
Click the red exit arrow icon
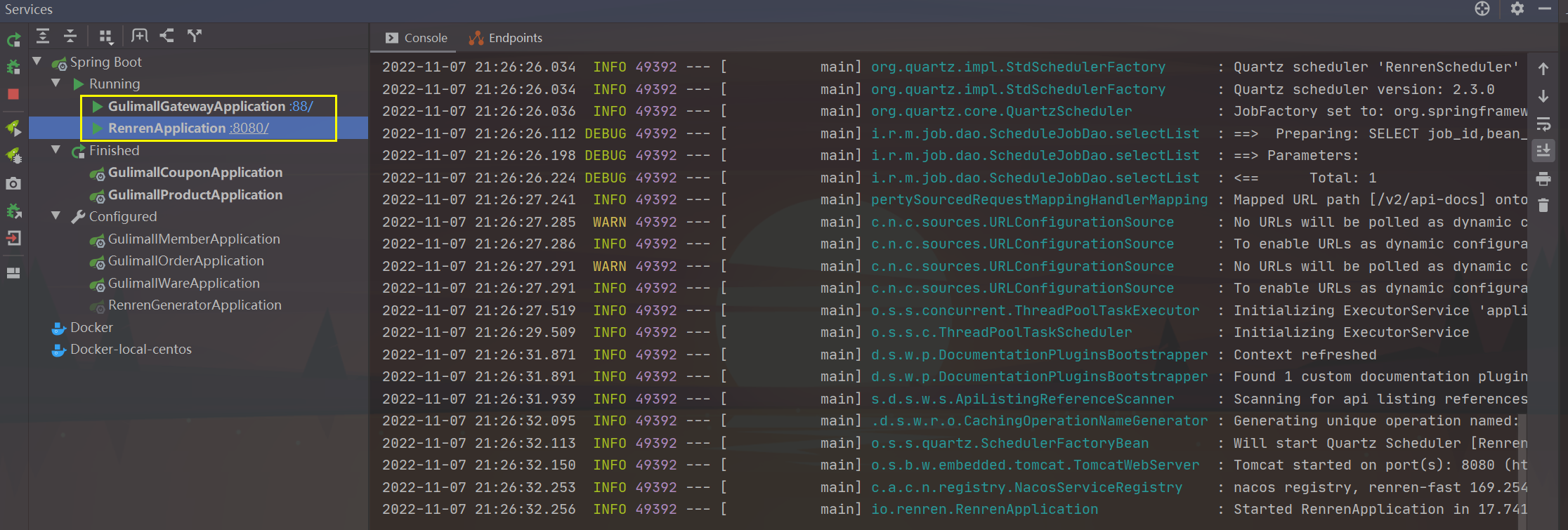(x=13, y=238)
